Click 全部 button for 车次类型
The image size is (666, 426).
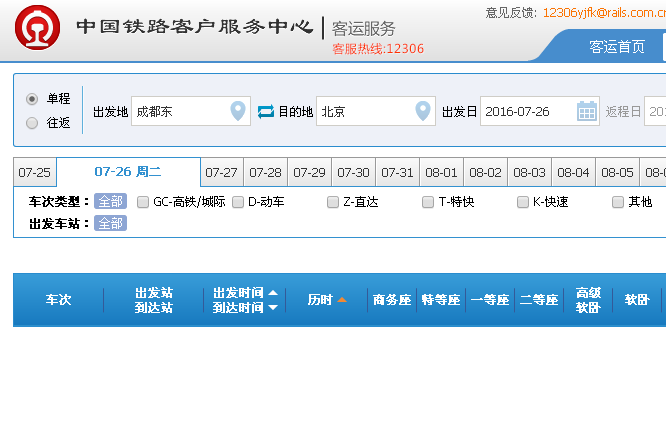tap(110, 201)
